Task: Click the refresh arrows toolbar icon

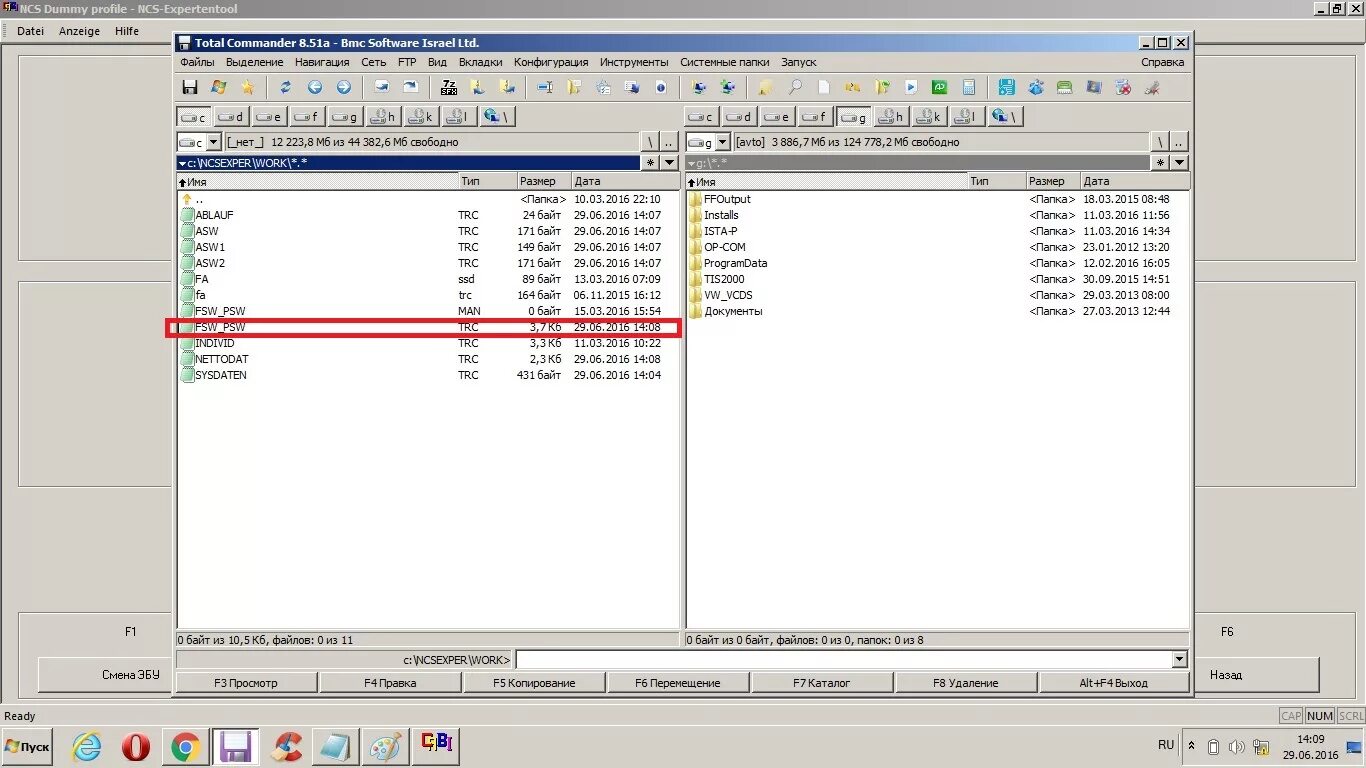Action: pyautogui.click(x=285, y=88)
